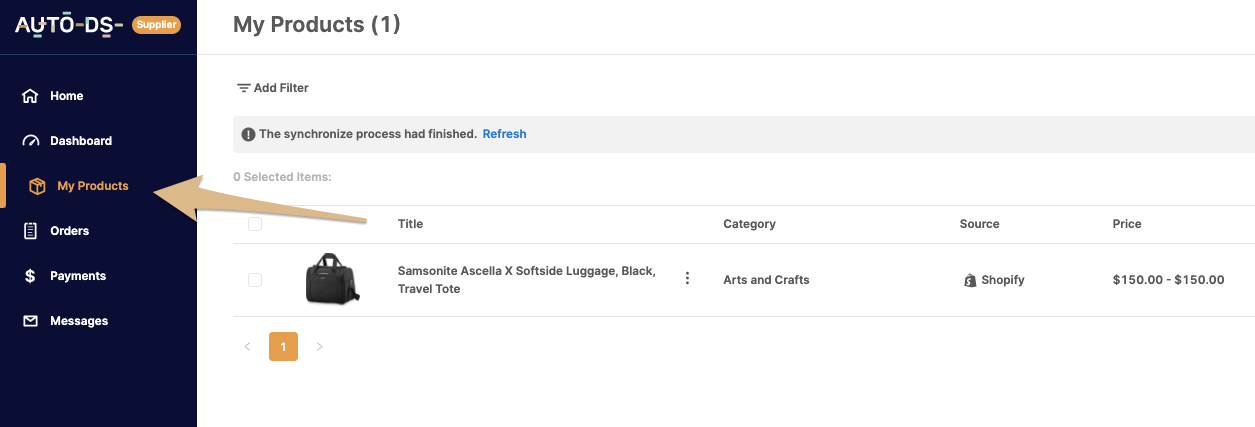Click the Orders clipboard icon

[x=30, y=231]
